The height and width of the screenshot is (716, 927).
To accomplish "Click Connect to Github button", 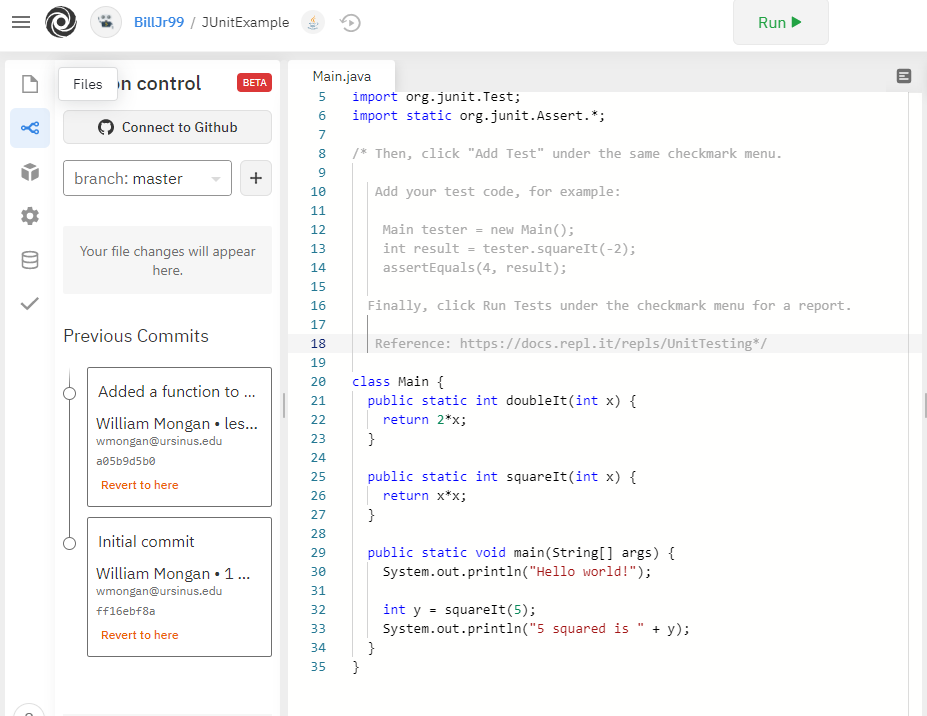I will 167,127.
